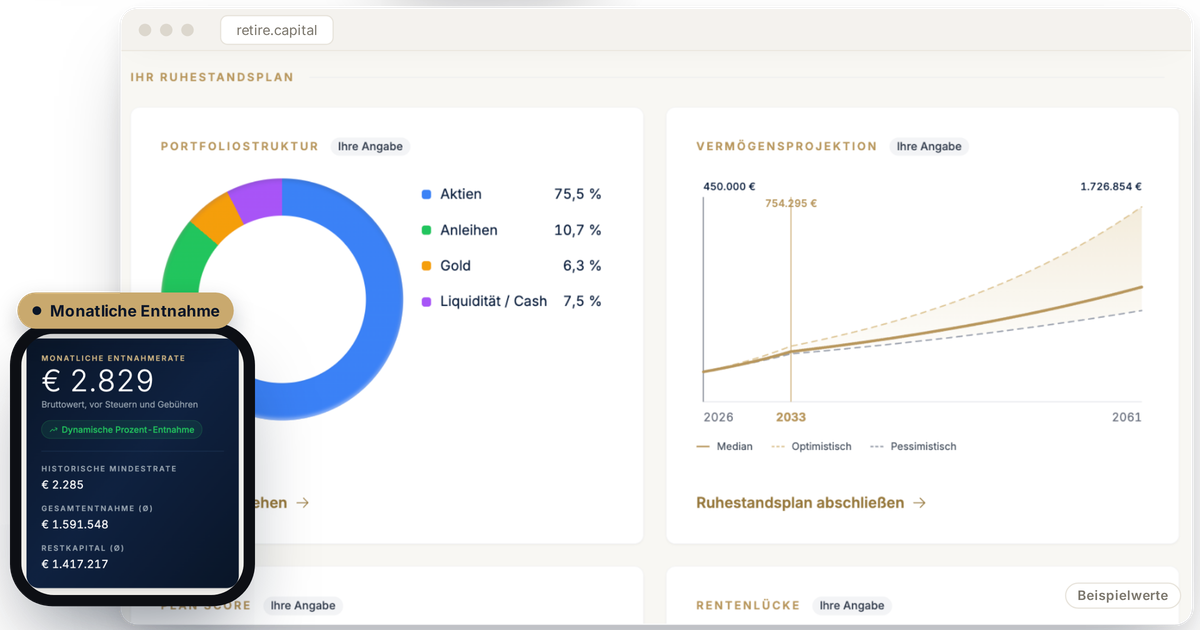Image resolution: width=1200 pixels, height=630 pixels.
Task: Click the VERMÖGENSPROJEKTION card heading
Action: coord(787,146)
